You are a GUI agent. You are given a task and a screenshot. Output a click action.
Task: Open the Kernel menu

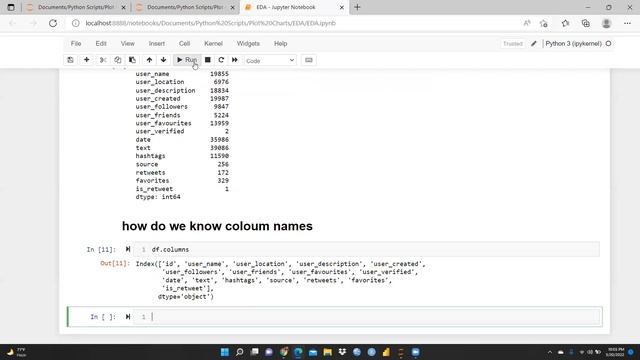point(213,43)
